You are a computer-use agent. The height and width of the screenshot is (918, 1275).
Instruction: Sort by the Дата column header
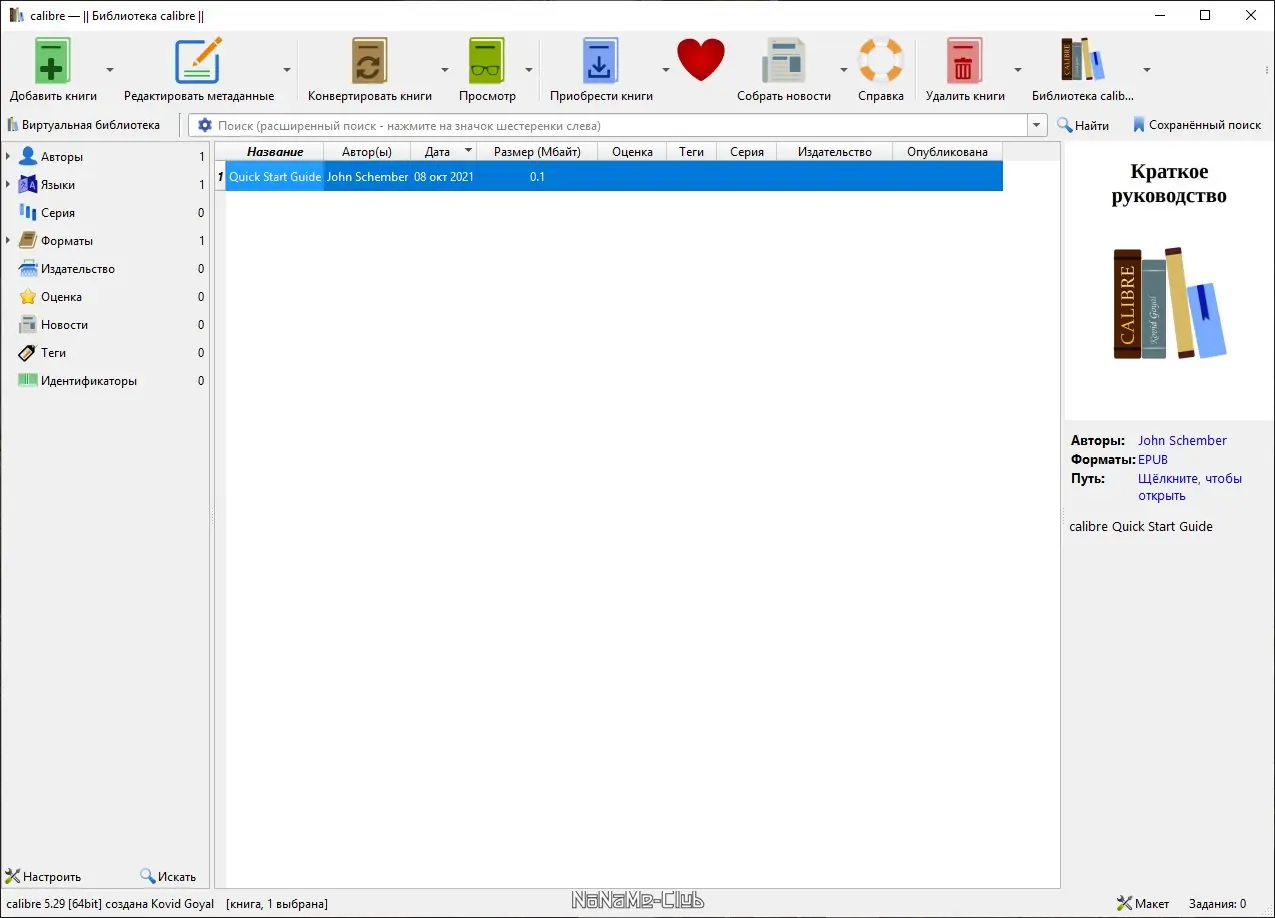444,152
